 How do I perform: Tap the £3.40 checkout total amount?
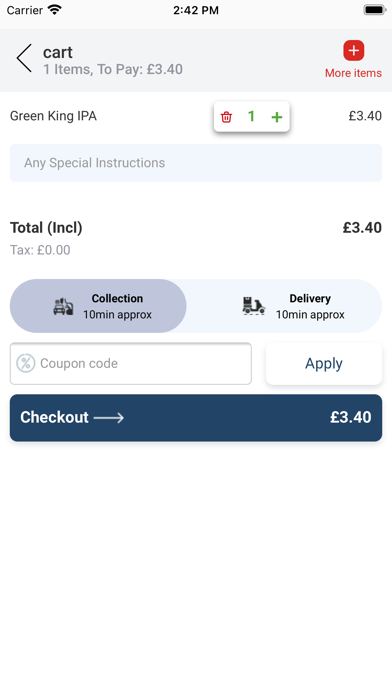click(x=351, y=417)
